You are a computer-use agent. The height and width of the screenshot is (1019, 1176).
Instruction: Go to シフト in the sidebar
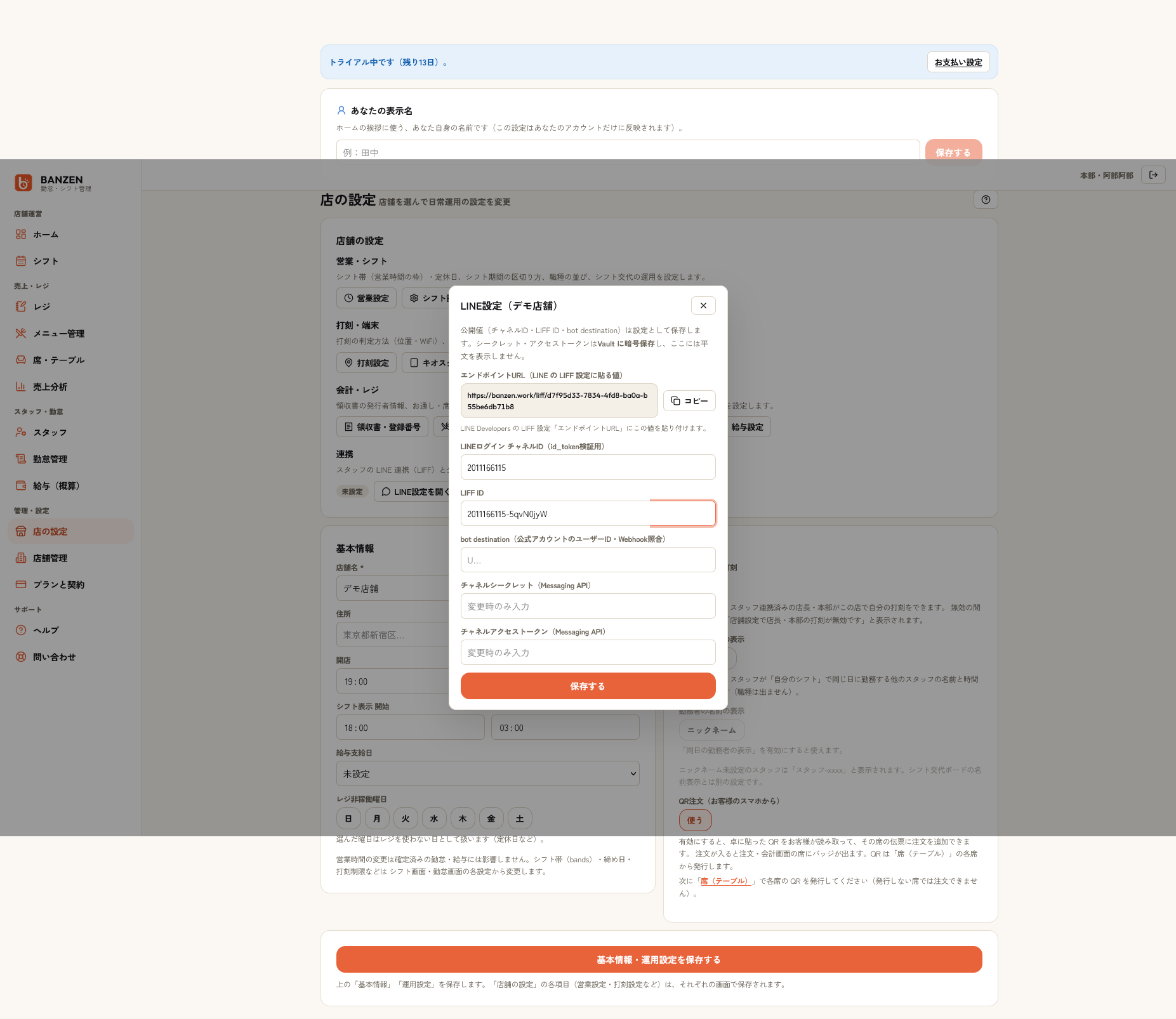click(70, 261)
